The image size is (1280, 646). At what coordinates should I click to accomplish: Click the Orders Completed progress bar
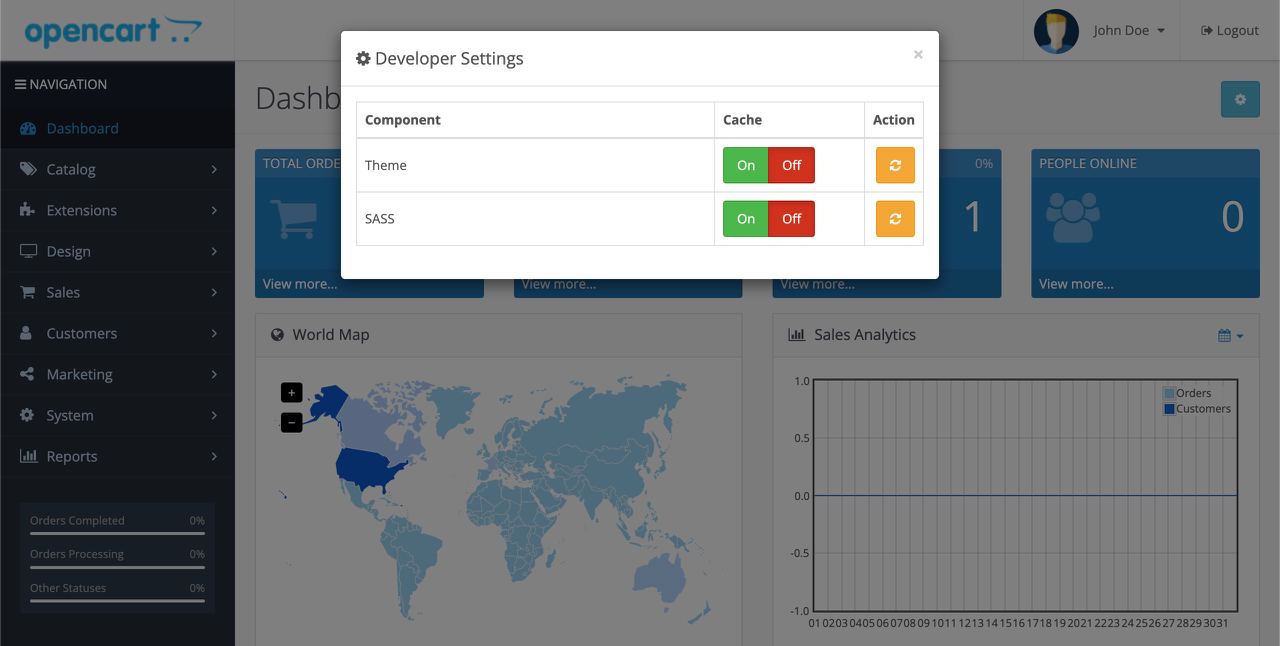coord(116,532)
